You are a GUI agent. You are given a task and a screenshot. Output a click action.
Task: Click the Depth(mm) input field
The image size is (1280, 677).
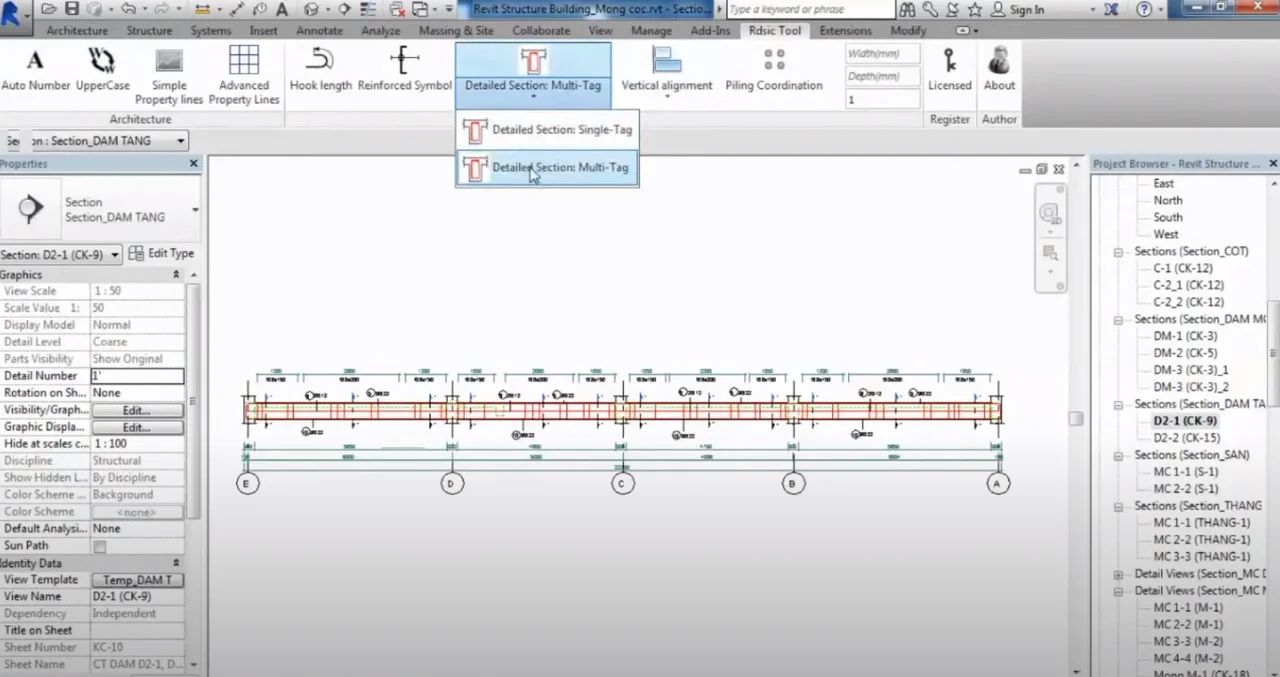coord(882,77)
